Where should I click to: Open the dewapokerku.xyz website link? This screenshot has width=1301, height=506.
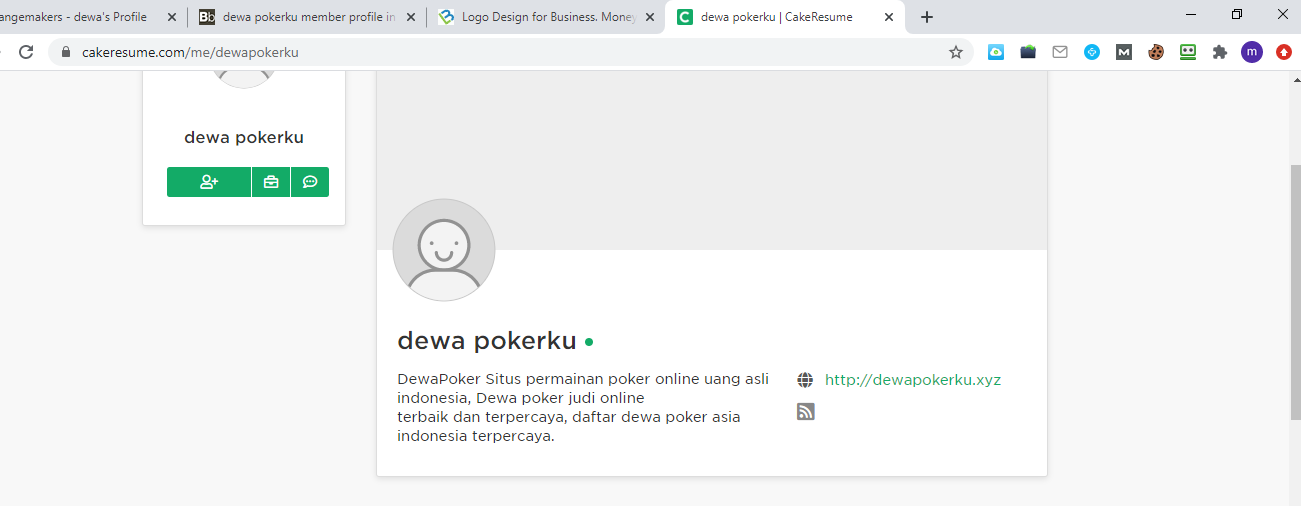(912, 380)
